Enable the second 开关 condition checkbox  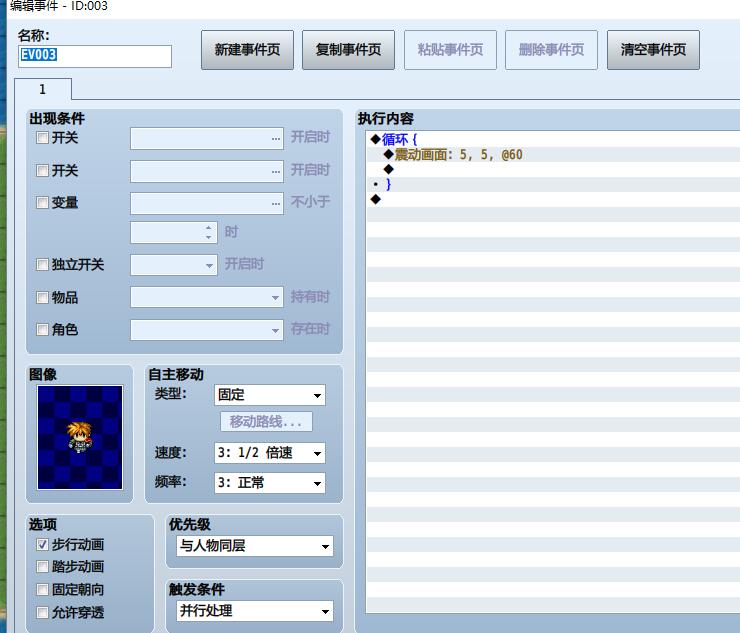click(42, 170)
